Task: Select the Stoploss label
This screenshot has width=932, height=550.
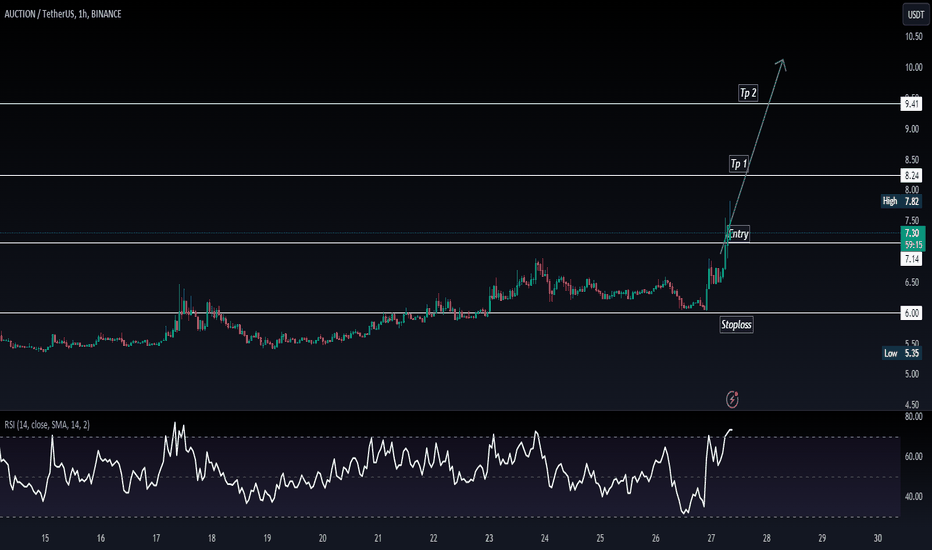Action: [x=736, y=325]
